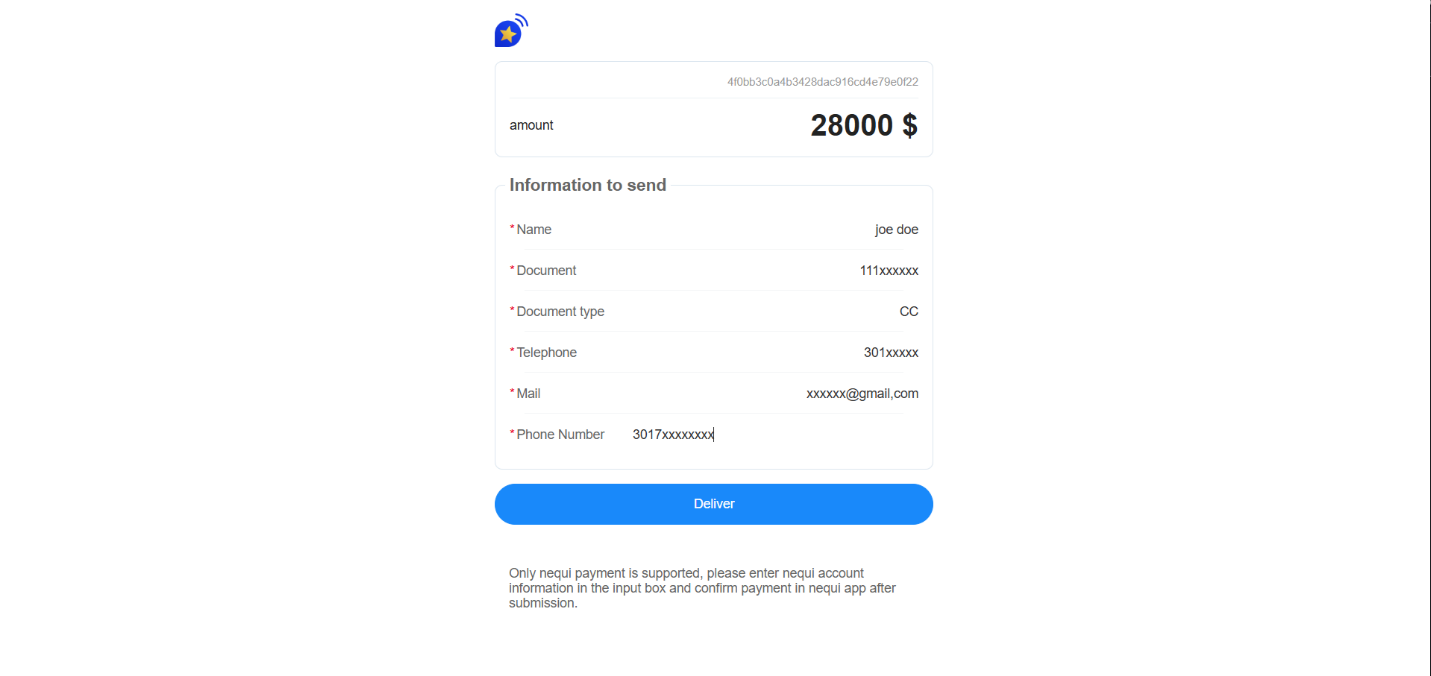Click the blue star logo icon
The width and height of the screenshot is (1431, 676).
click(x=510, y=32)
